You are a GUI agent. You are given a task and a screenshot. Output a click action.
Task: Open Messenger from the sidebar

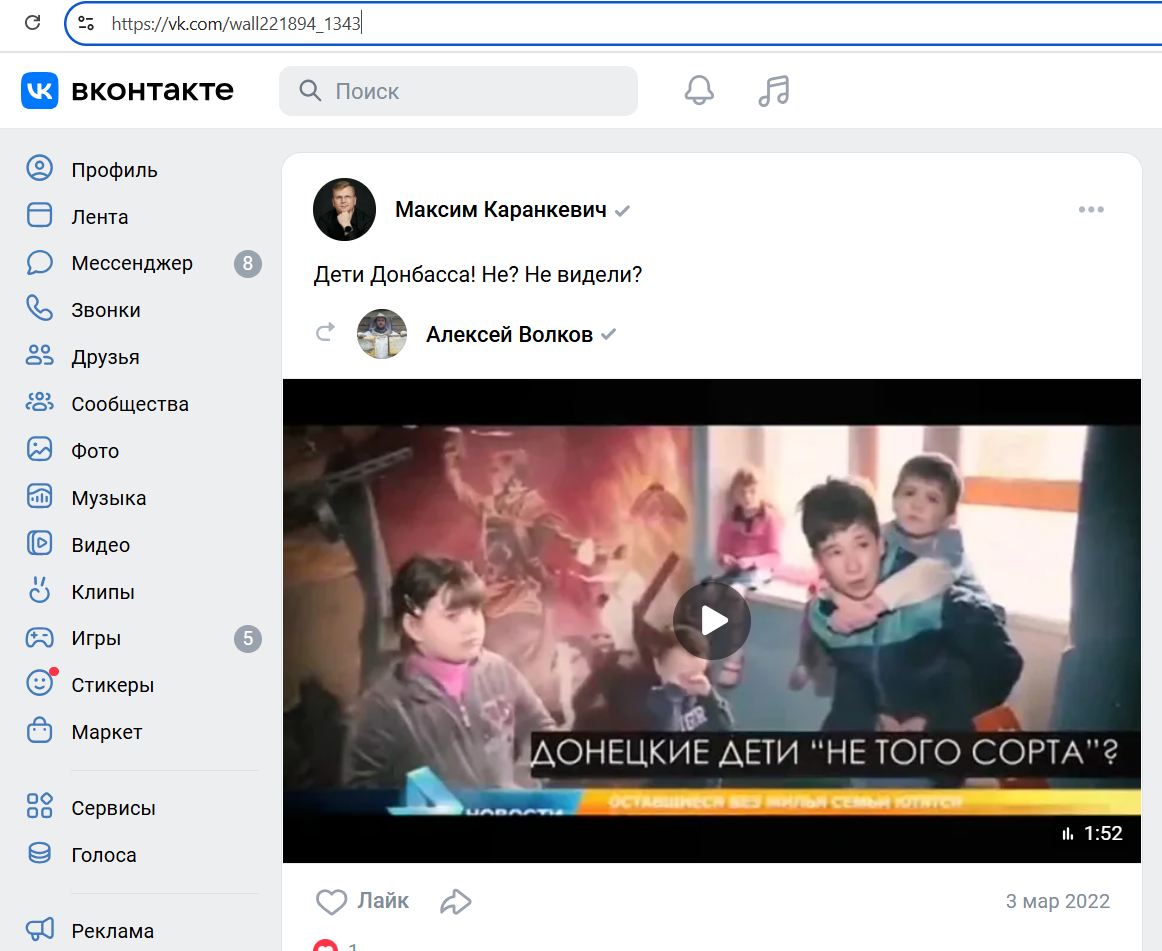tap(131, 264)
